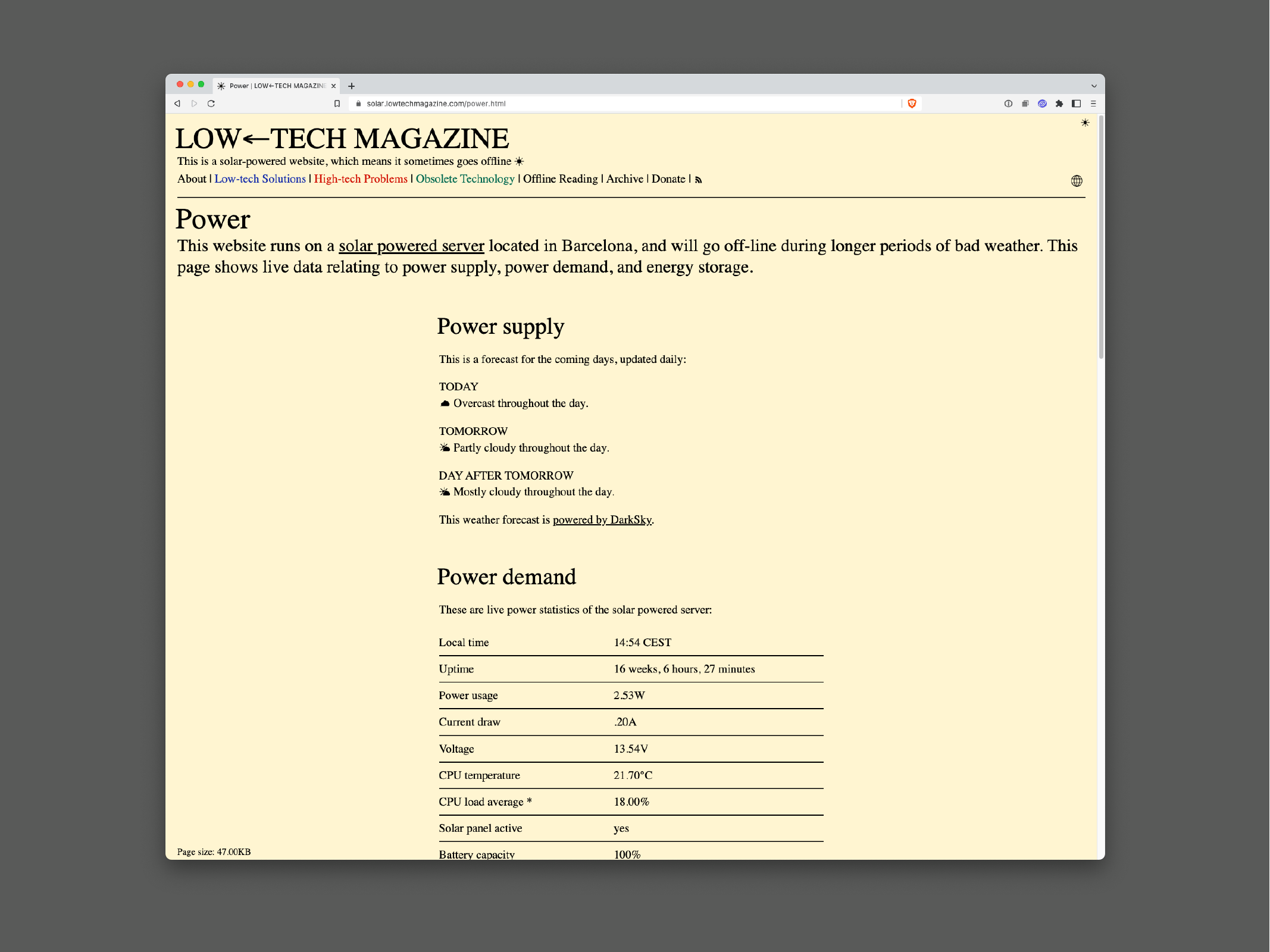
Task: Click the RSS feed icon in navigation
Action: pyautogui.click(x=699, y=180)
